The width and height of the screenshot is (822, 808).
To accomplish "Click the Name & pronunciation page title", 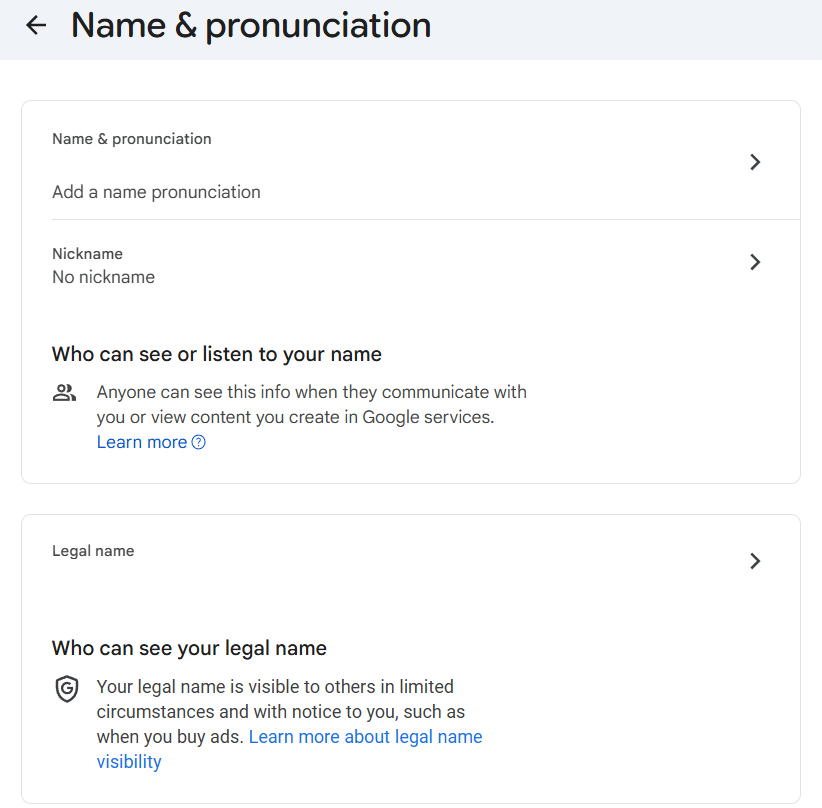I will 249,25.
